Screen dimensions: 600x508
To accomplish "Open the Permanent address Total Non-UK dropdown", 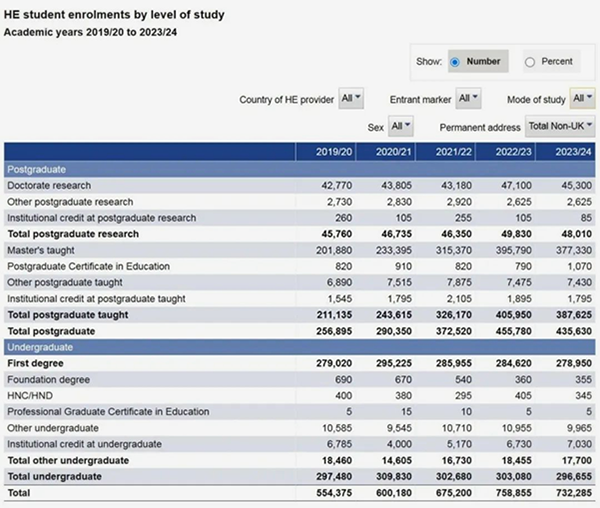I will (560, 127).
